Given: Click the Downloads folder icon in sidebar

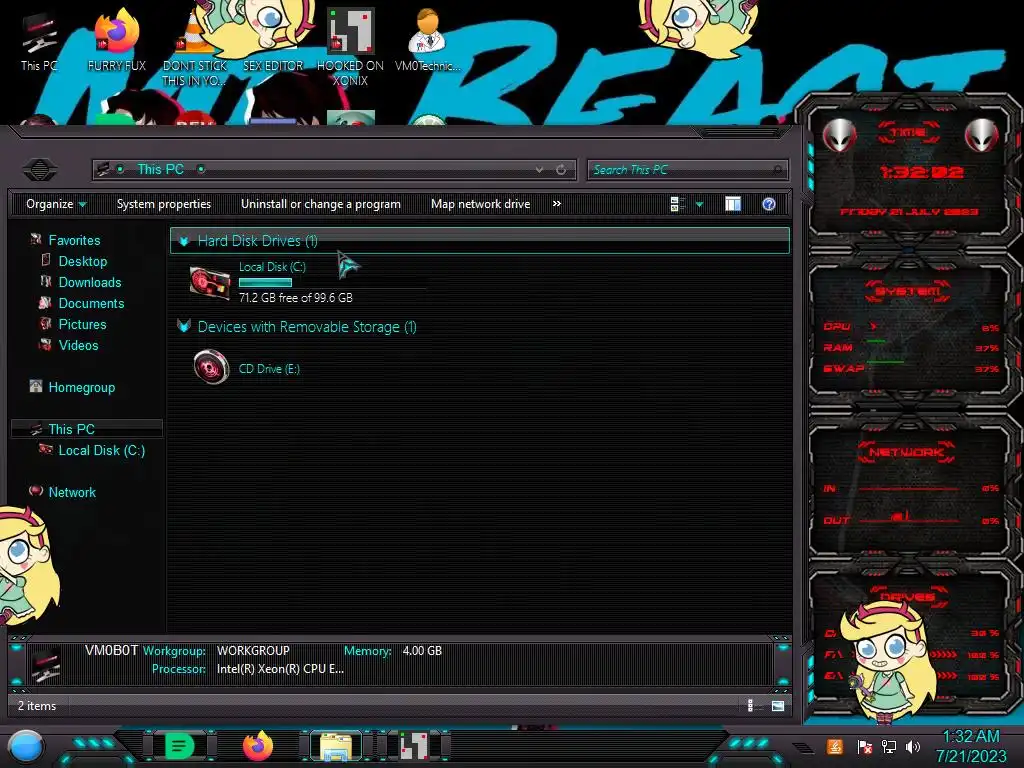Looking at the screenshot, I should [46, 281].
